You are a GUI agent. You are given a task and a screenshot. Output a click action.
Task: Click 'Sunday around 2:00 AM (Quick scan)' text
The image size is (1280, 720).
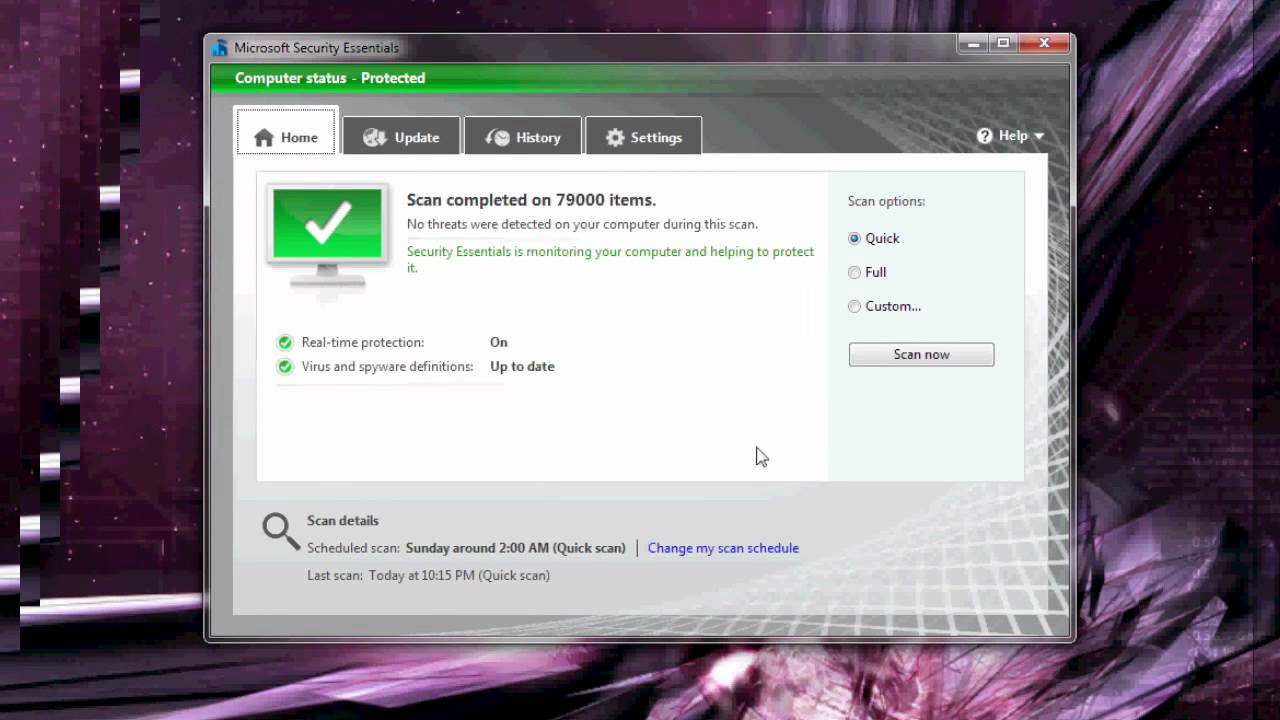tap(516, 548)
